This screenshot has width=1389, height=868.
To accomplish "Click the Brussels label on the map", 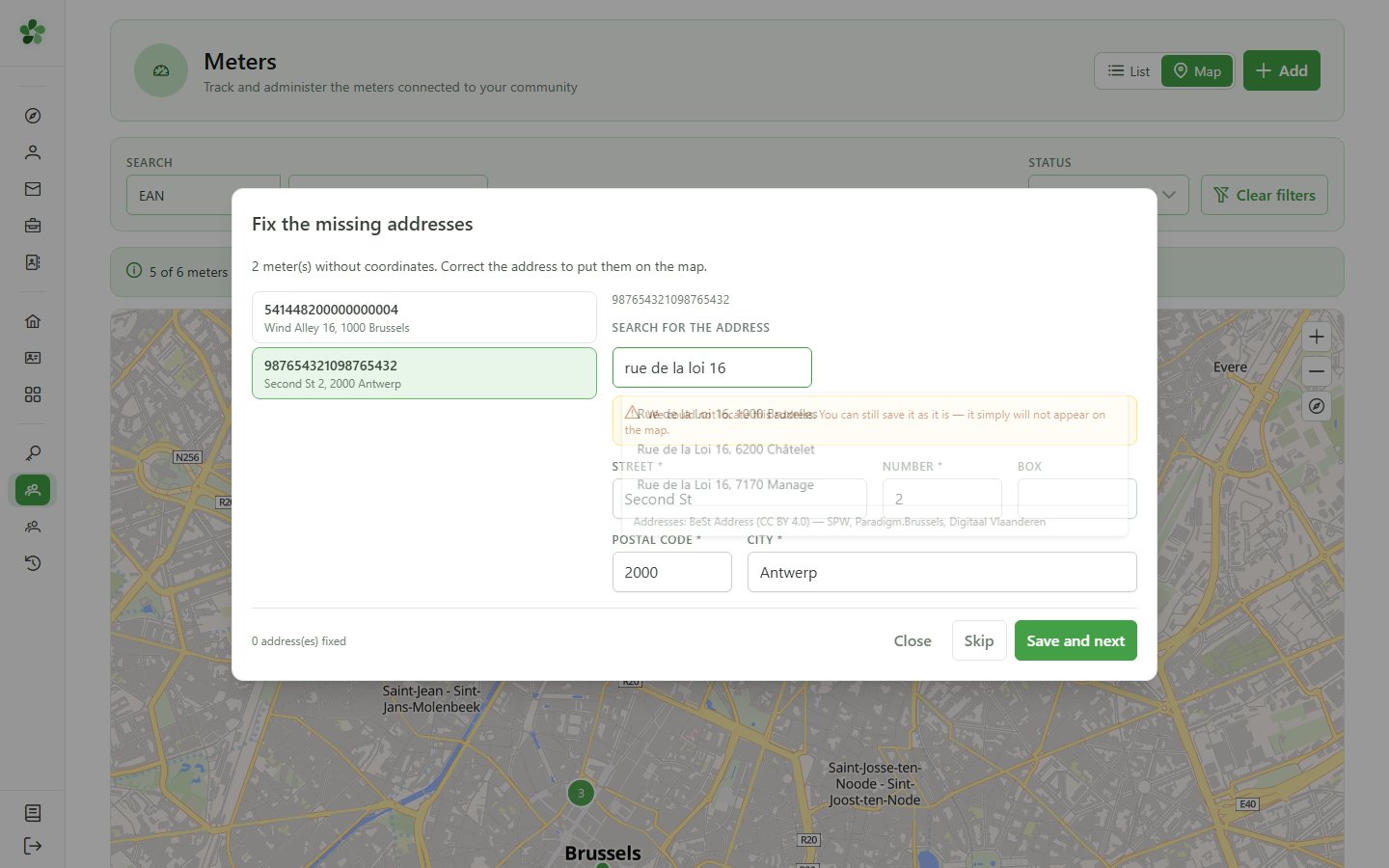I will [x=603, y=854].
